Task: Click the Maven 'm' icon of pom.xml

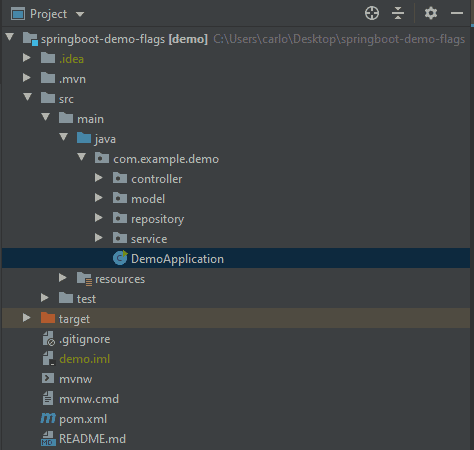Action: pos(48,418)
